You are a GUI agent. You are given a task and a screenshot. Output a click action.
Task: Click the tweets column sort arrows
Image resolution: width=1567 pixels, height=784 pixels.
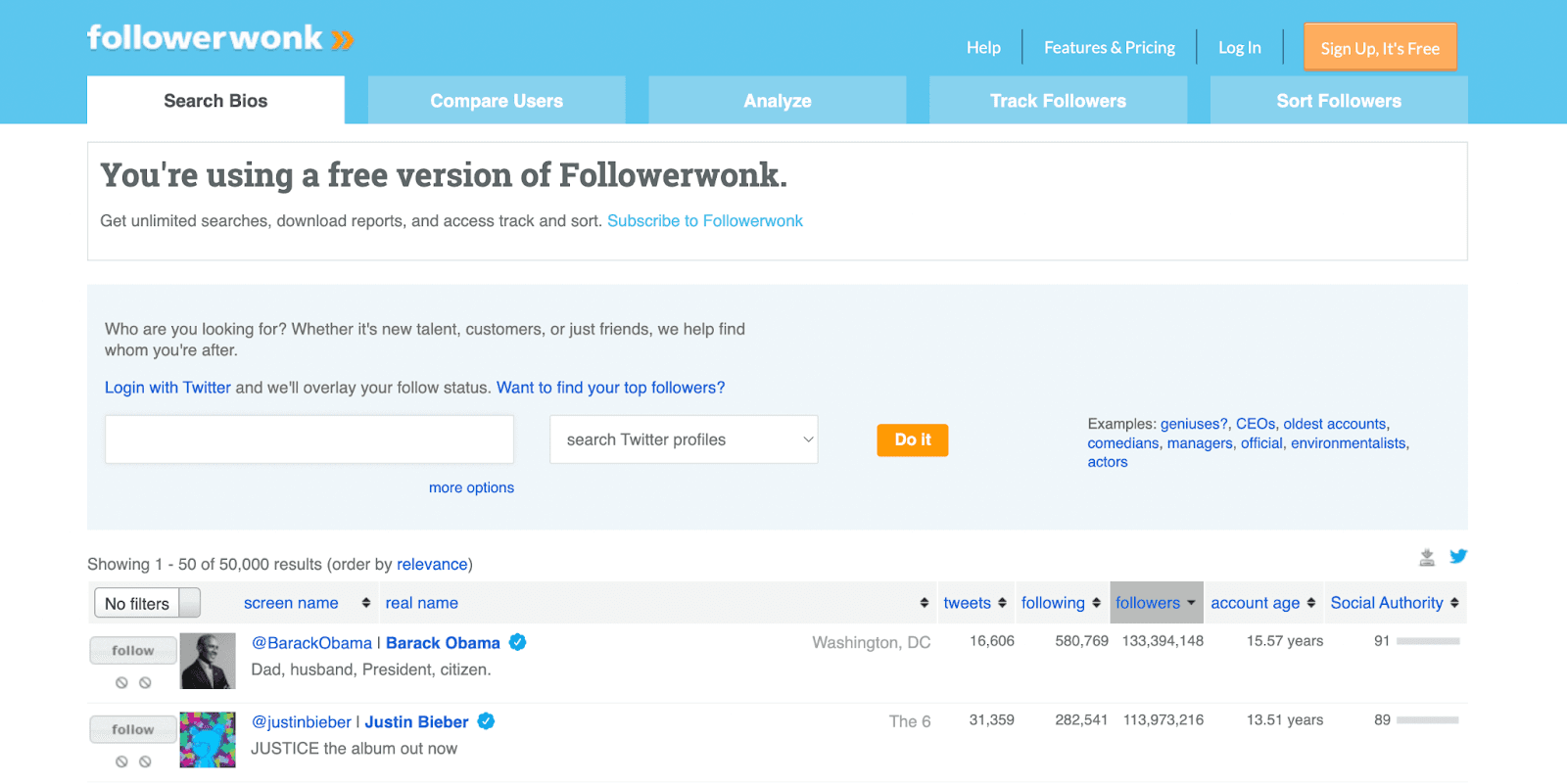(1002, 603)
